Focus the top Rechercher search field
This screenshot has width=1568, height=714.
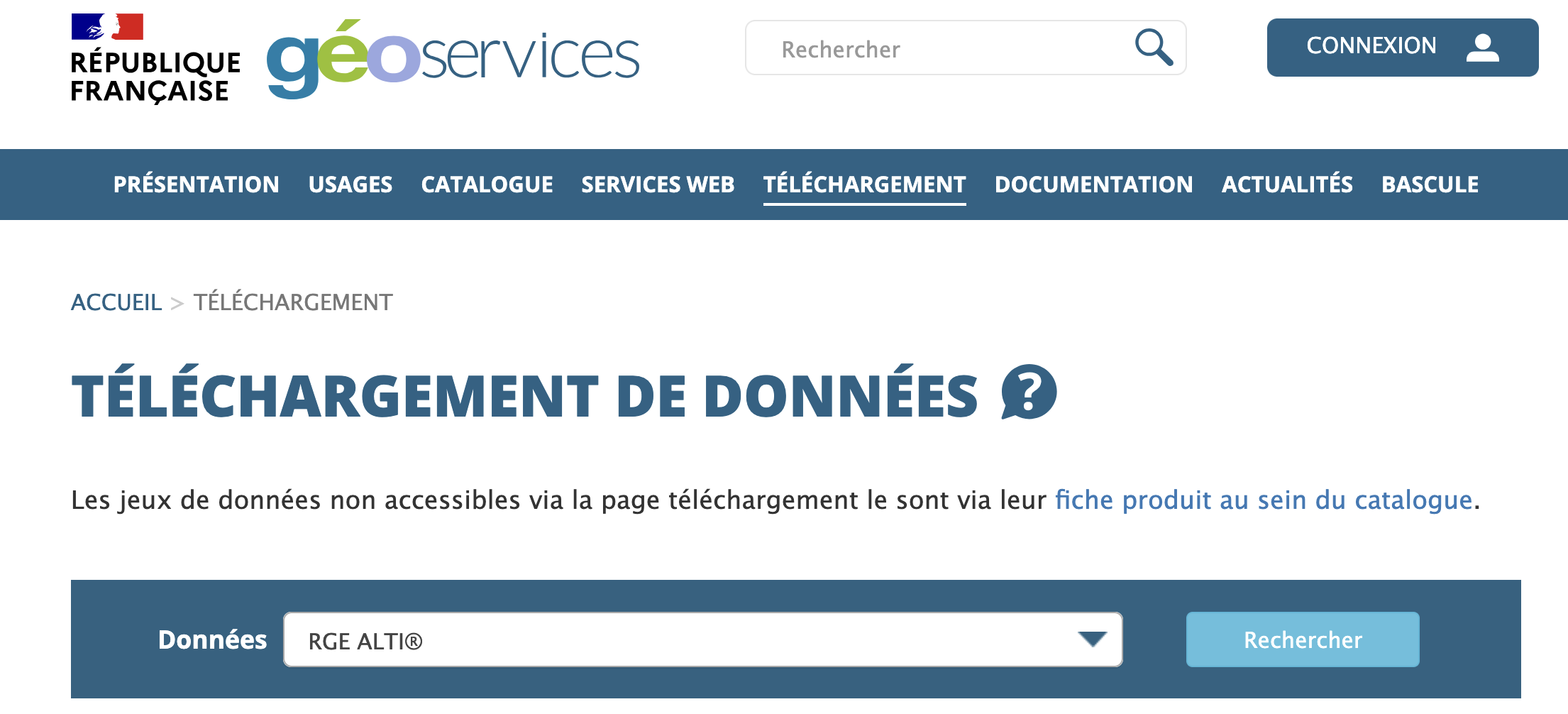tap(966, 48)
